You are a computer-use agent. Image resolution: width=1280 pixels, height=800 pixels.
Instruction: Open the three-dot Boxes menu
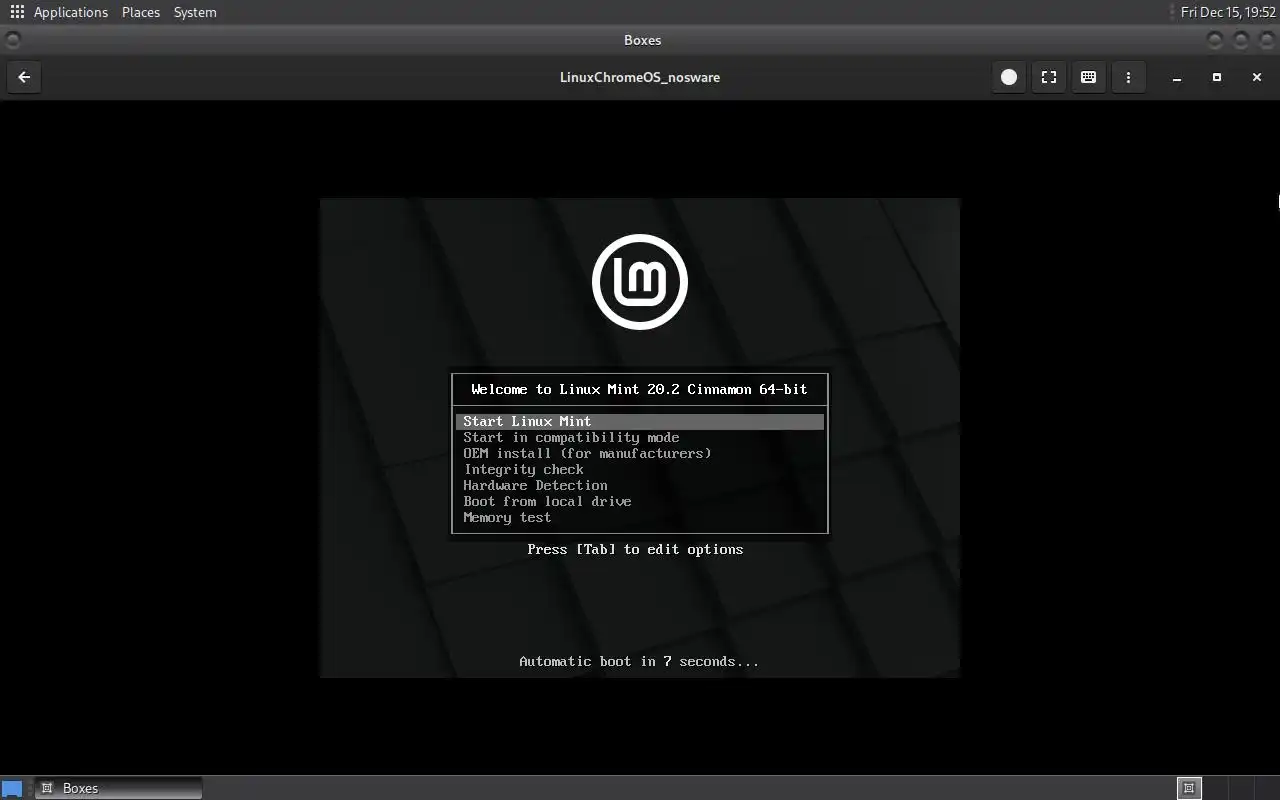tap(1129, 77)
